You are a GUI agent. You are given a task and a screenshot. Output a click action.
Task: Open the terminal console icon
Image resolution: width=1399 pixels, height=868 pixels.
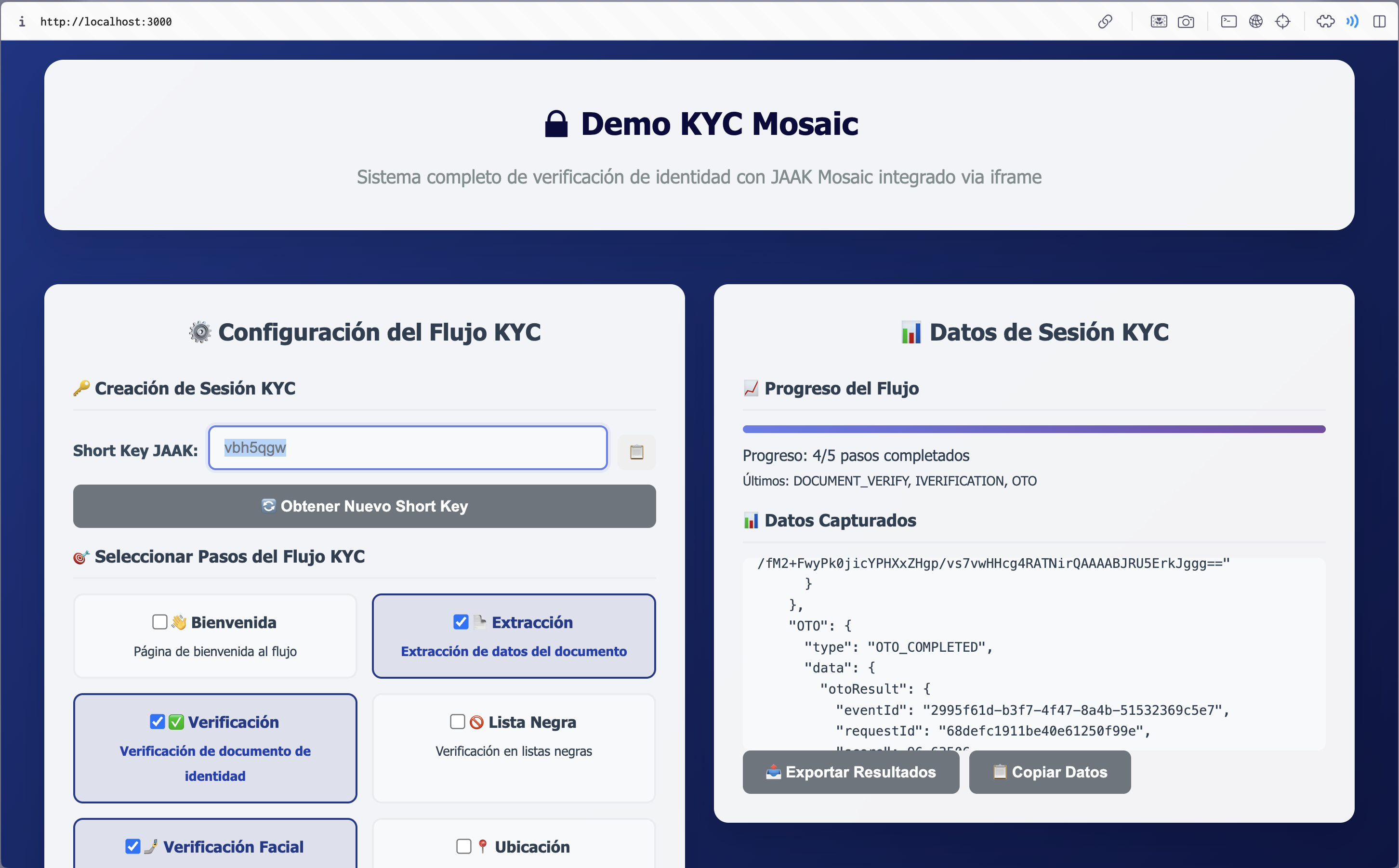(x=1228, y=22)
